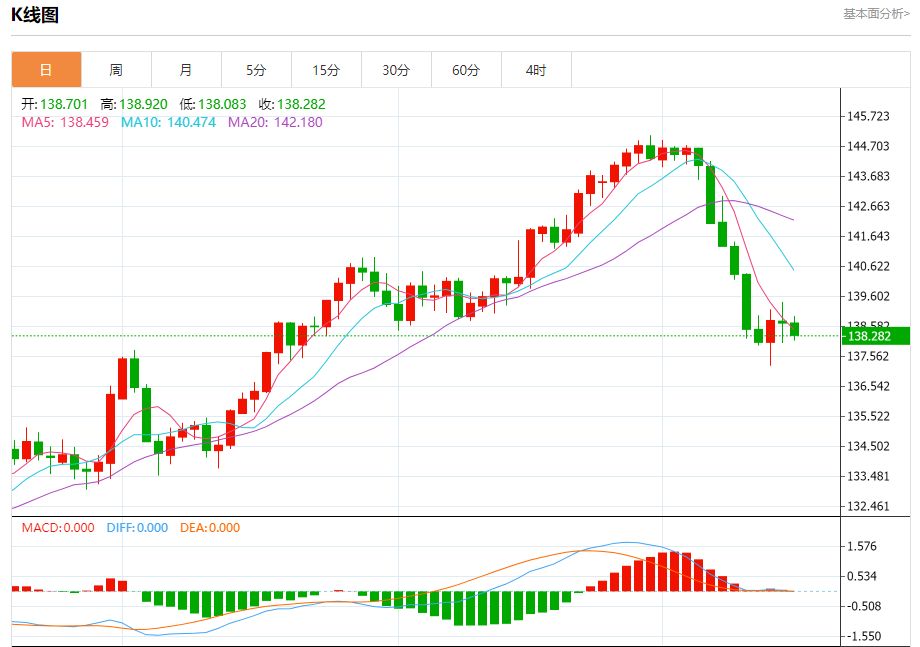Switch to the 周 weekly tab

pos(116,70)
